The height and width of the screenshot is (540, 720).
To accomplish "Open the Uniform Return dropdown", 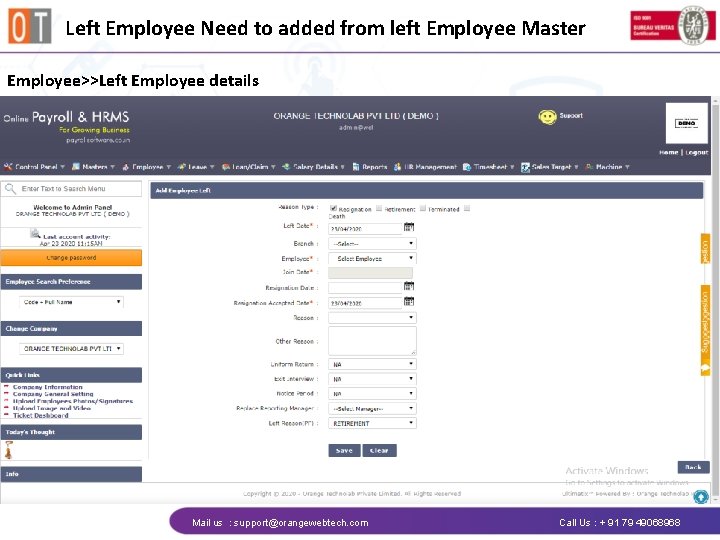I will coord(372,364).
